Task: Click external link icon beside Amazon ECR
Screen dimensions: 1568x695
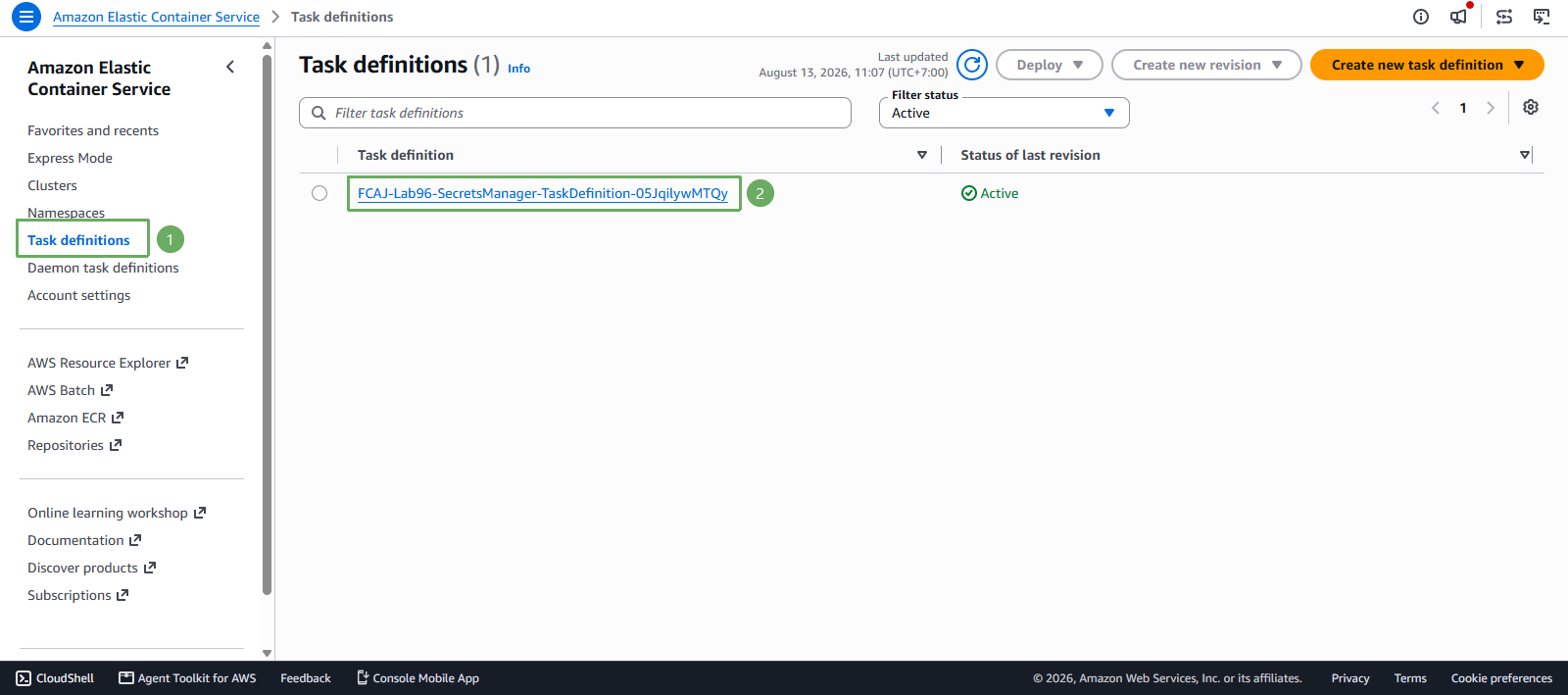Action: point(118,418)
